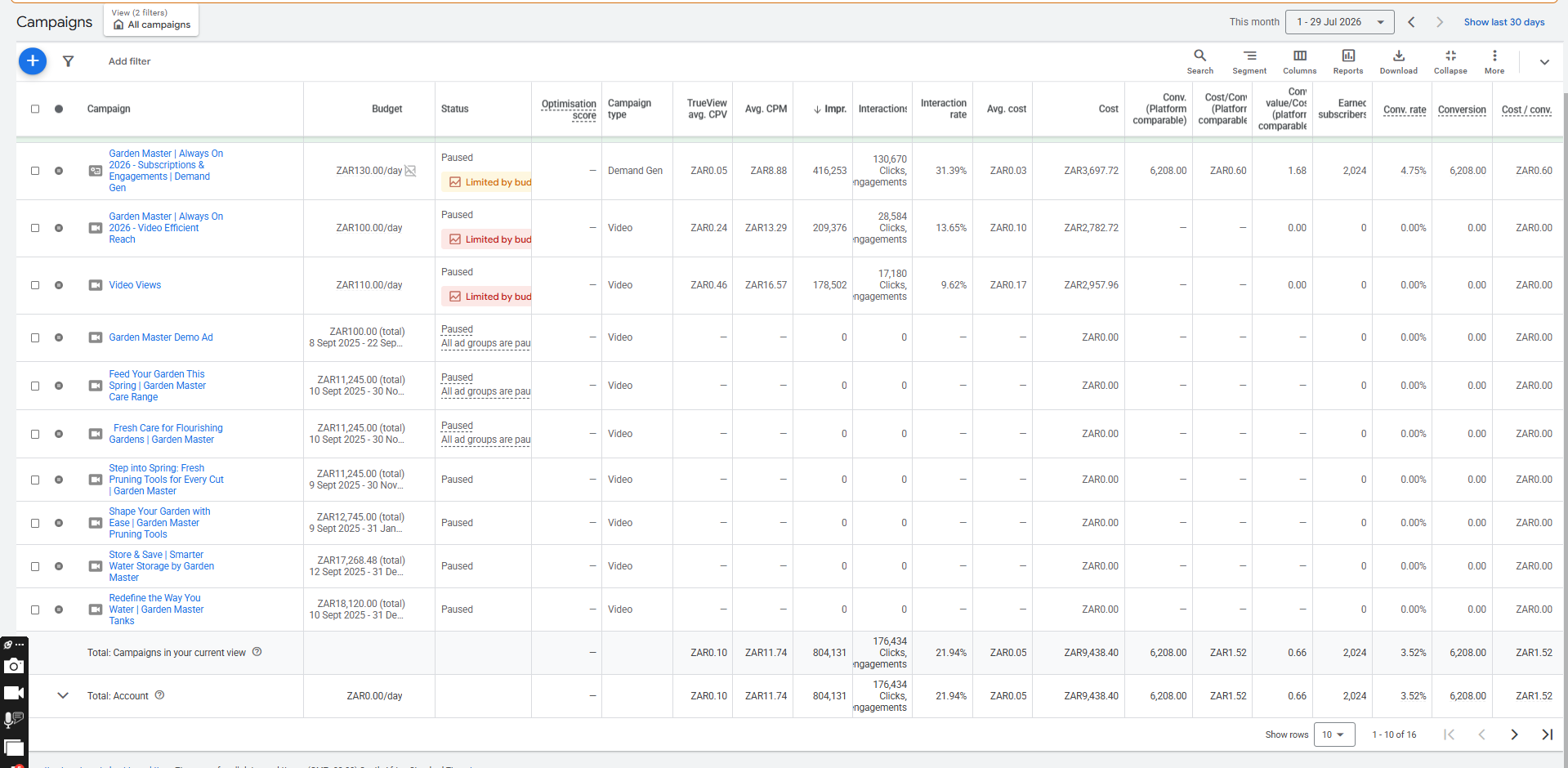The image size is (1568, 768).
Task: Sort by Impr. column header
Action: pyautogui.click(x=830, y=109)
